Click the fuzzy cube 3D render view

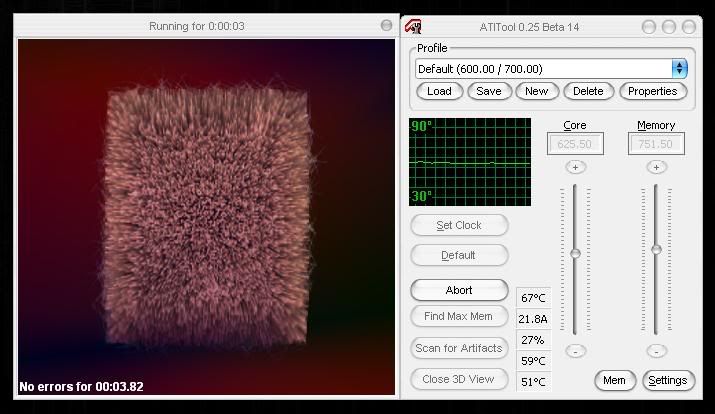(x=206, y=217)
